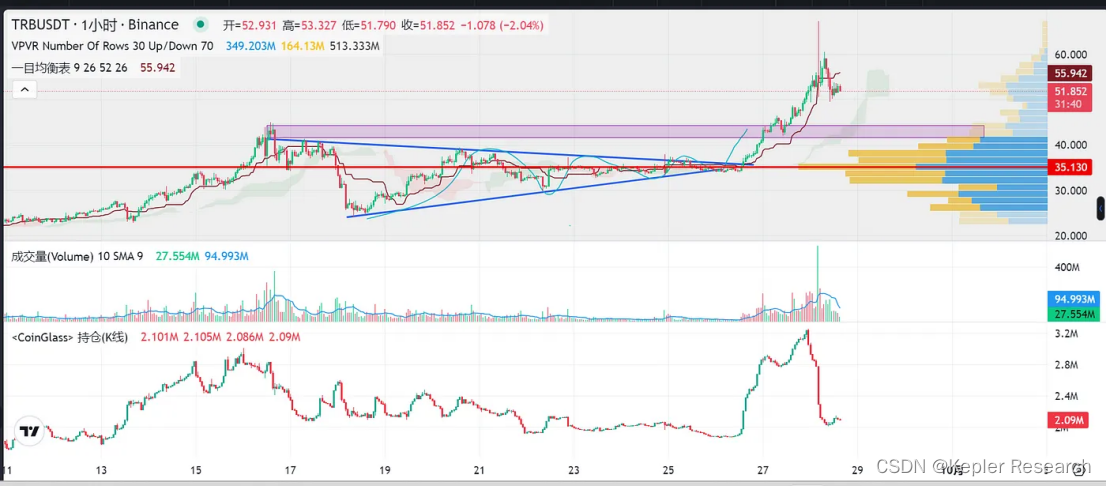Click date label 19 on time axis
The height and width of the screenshot is (486, 1106).
click(385, 470)
